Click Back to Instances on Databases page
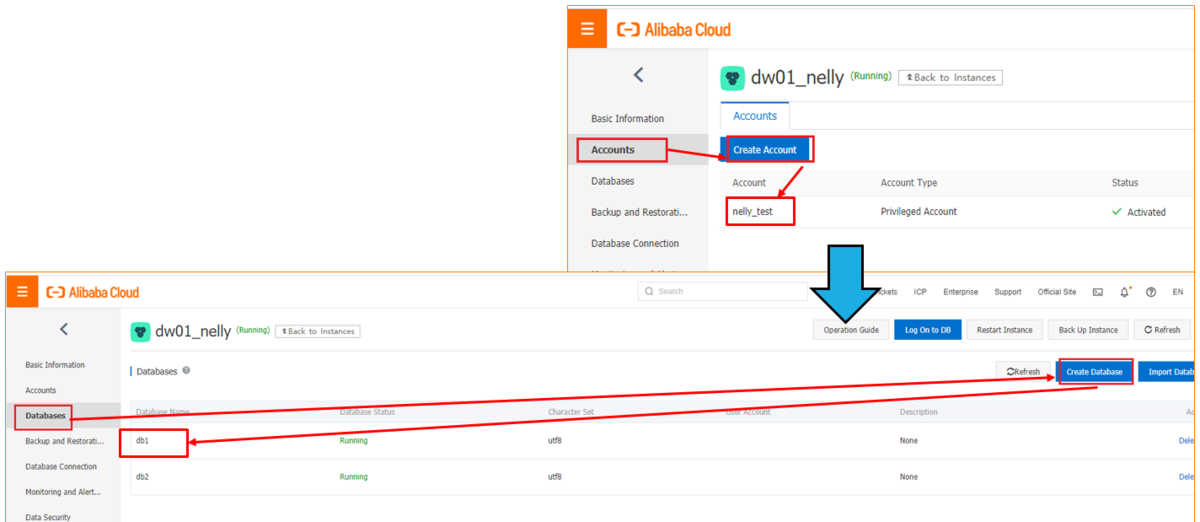This screenshot has width=1200, height=522. (x=318, y=331)
